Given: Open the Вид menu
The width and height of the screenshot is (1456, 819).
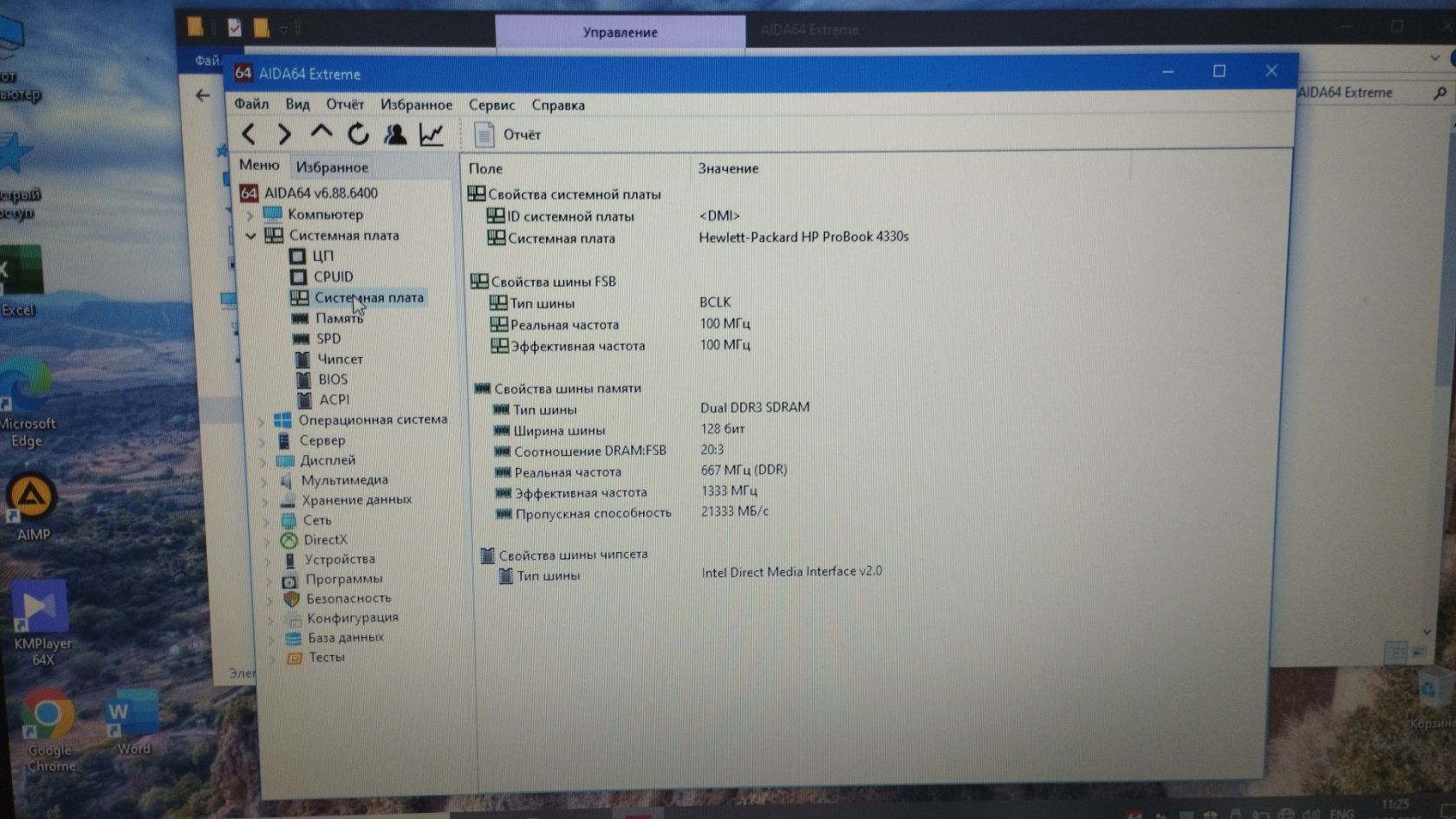Looking at the screenshot, I should (297, 104).
